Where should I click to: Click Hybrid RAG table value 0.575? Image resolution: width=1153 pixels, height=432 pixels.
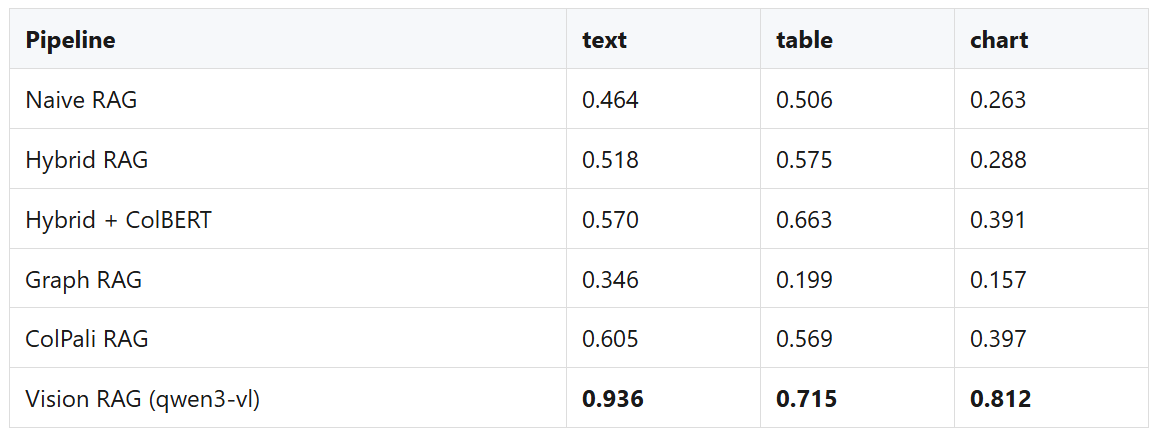point(804,160)
